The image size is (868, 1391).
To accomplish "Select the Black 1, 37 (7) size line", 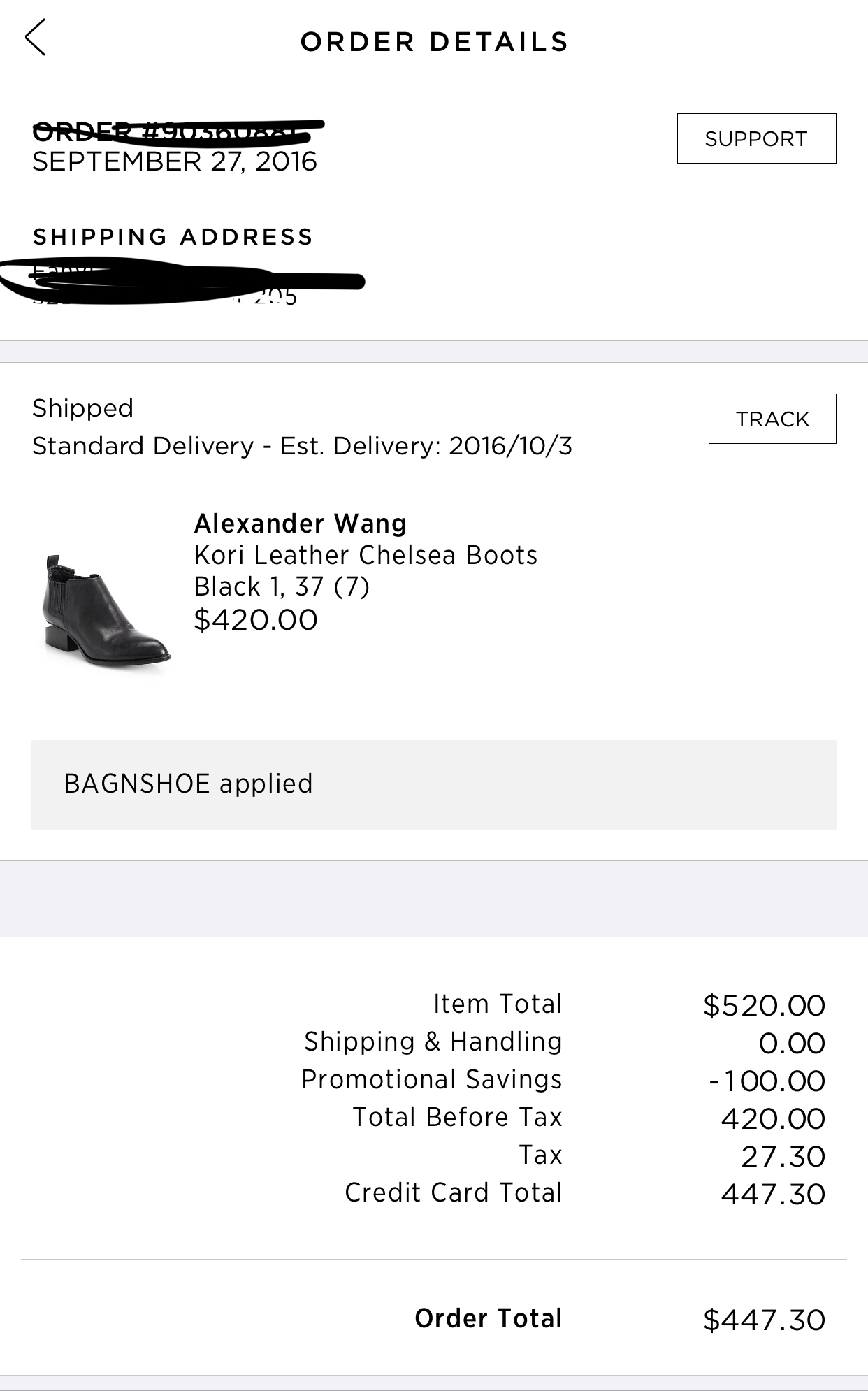I will pos(281,587).
